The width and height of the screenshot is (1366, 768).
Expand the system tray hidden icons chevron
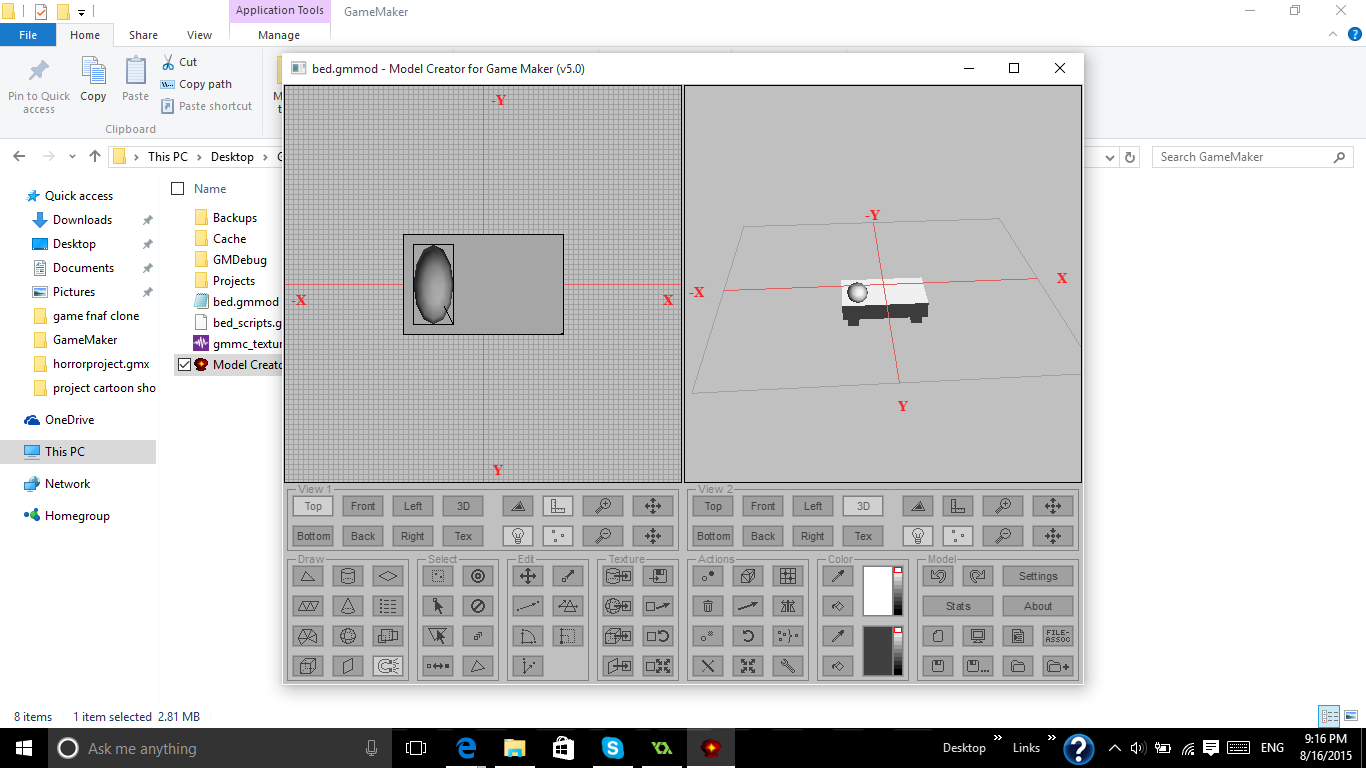pyautogui.click(x=1113, y=748)
